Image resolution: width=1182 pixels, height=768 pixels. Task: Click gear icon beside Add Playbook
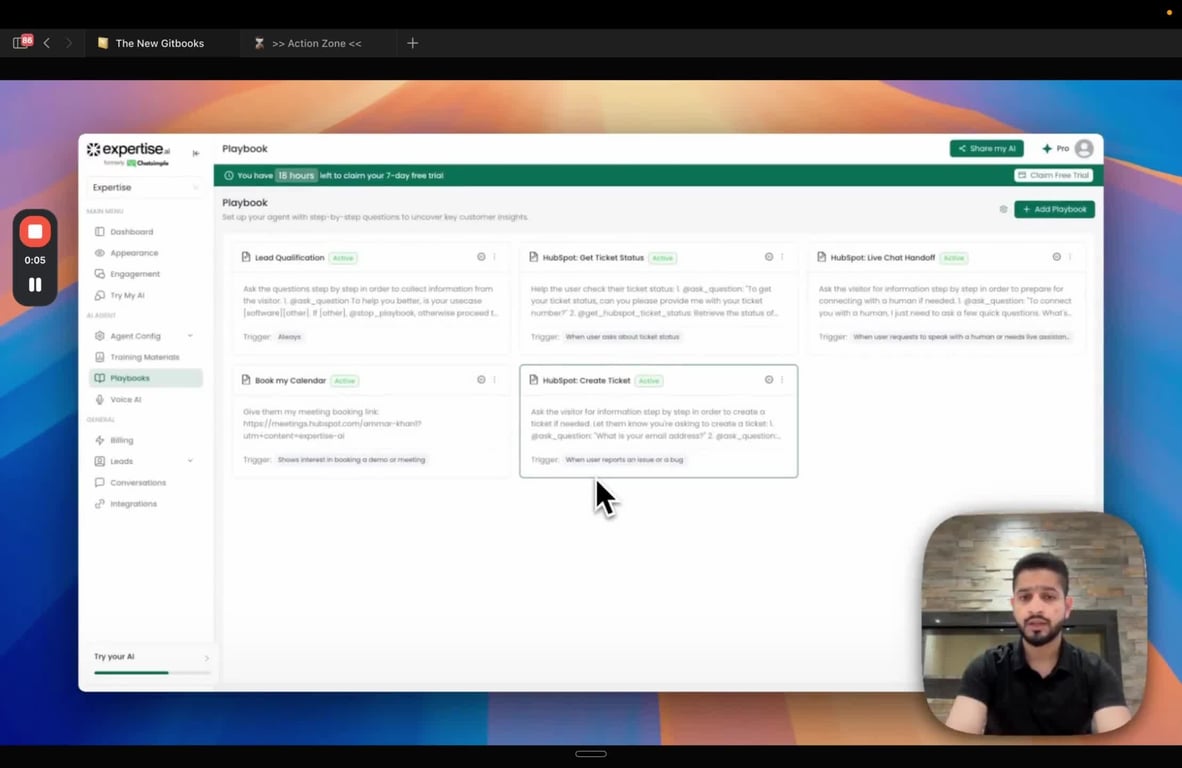[x=1003, y=209]
